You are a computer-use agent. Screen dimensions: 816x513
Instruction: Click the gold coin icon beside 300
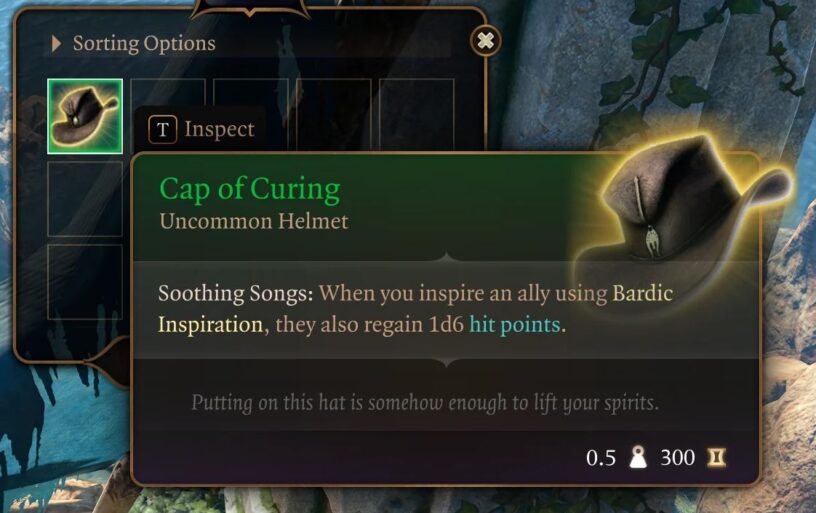coord(716,457)
